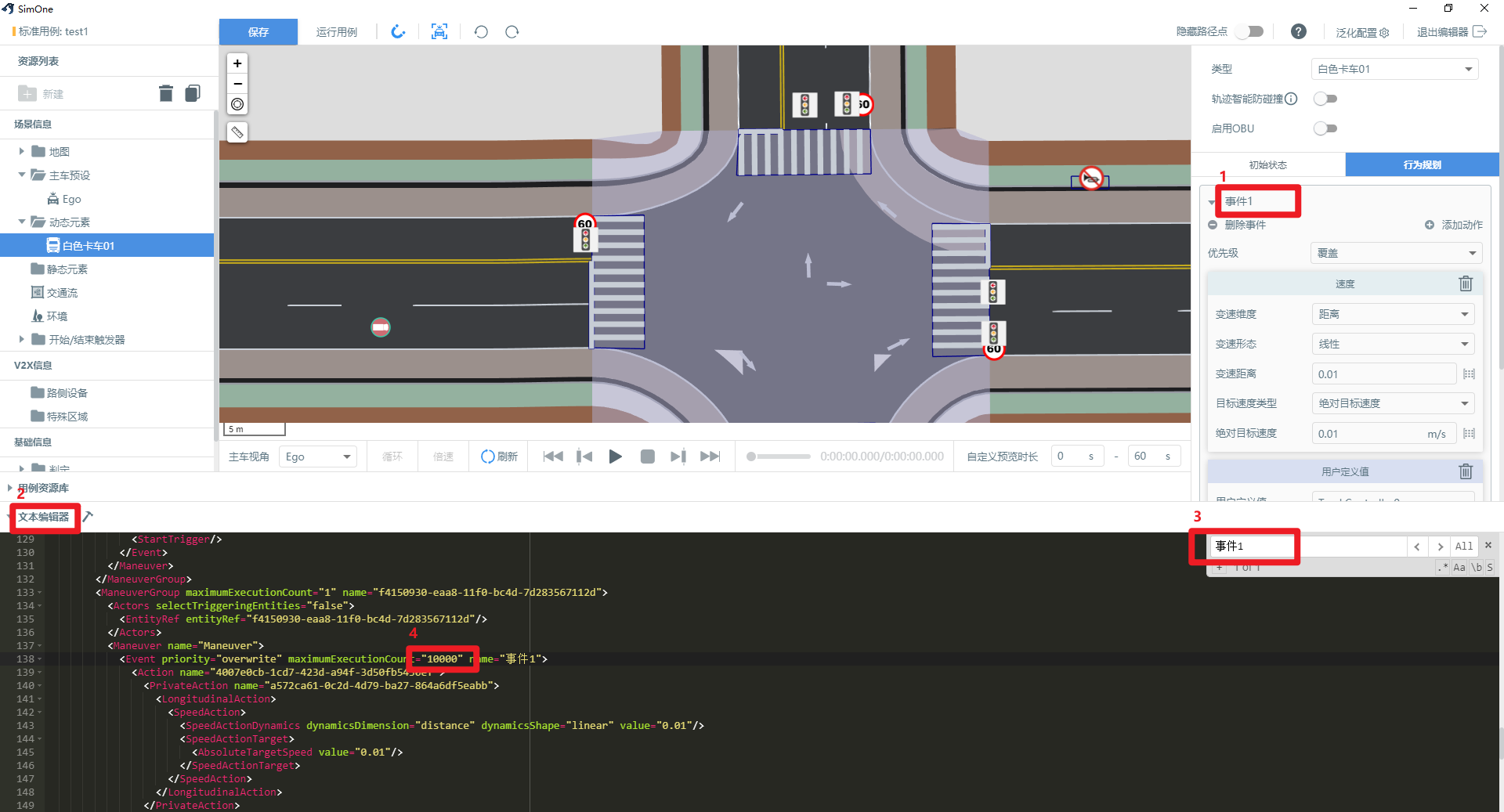
Task: Select the Ego vehicle tree item
Action: (64, 199)
